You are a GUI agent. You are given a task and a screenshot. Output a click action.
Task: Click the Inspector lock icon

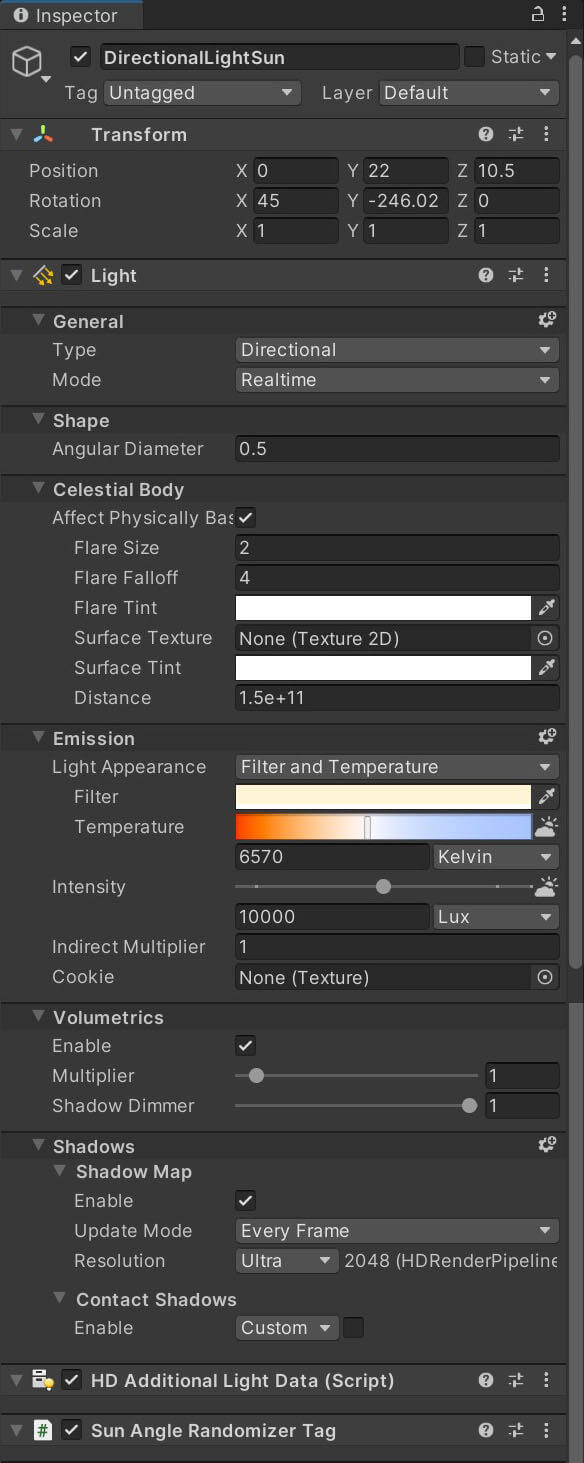(538, 14)
